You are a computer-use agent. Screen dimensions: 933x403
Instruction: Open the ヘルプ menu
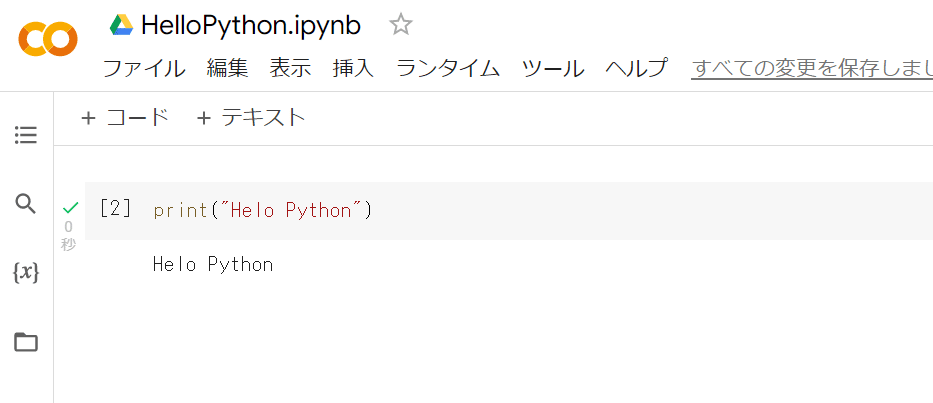[636, 68]
